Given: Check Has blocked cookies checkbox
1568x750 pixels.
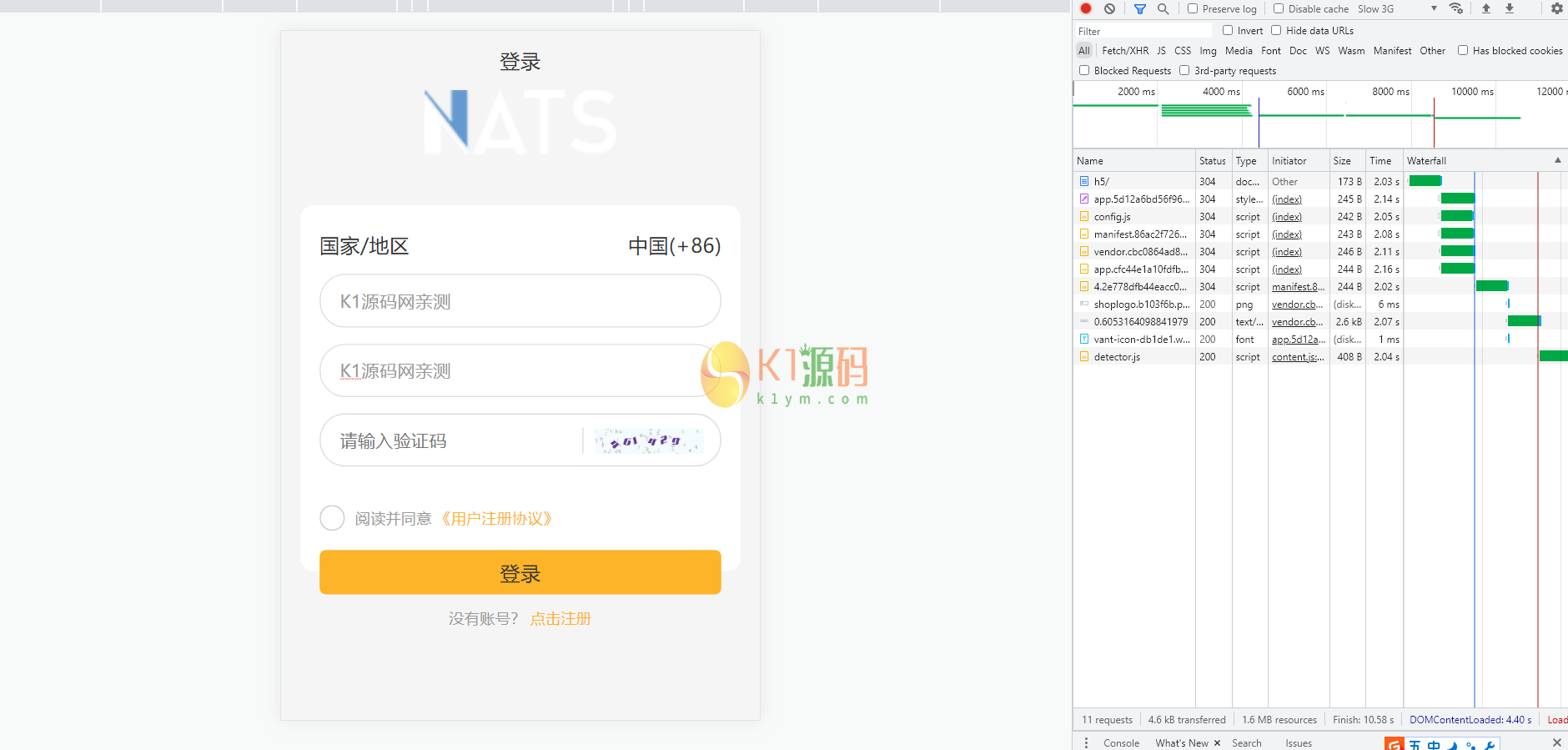Looking at the screenshot, I should point(1463,50).
